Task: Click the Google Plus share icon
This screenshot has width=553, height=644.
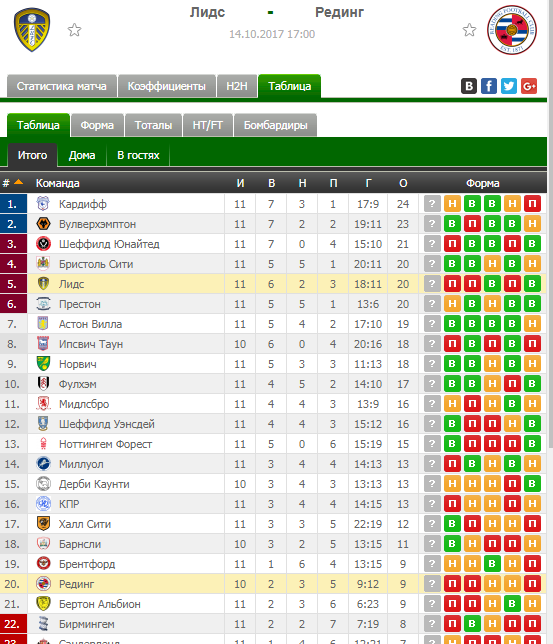Action: point(529,86)
